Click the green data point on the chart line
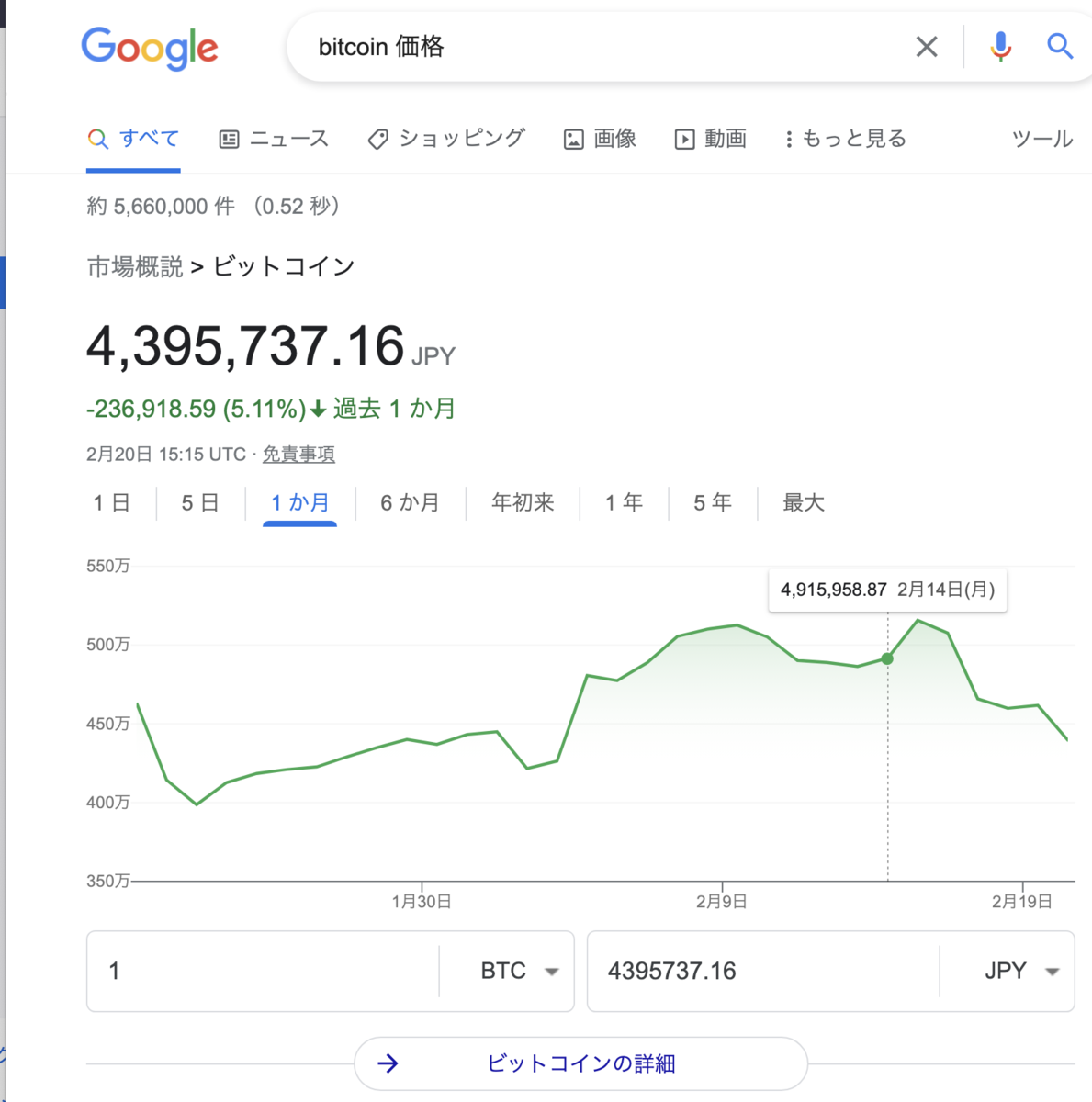 pos(887,658)
